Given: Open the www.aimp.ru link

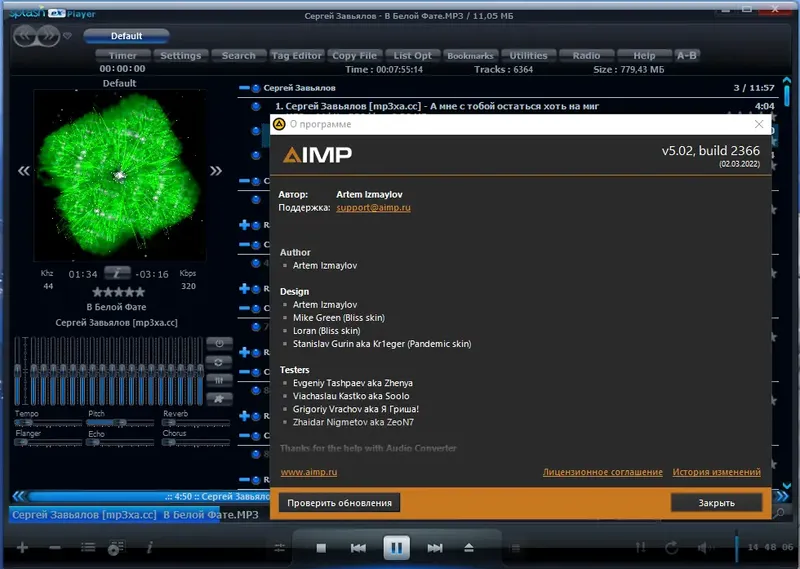Looking at the screenshot, I should coord(309,472).
